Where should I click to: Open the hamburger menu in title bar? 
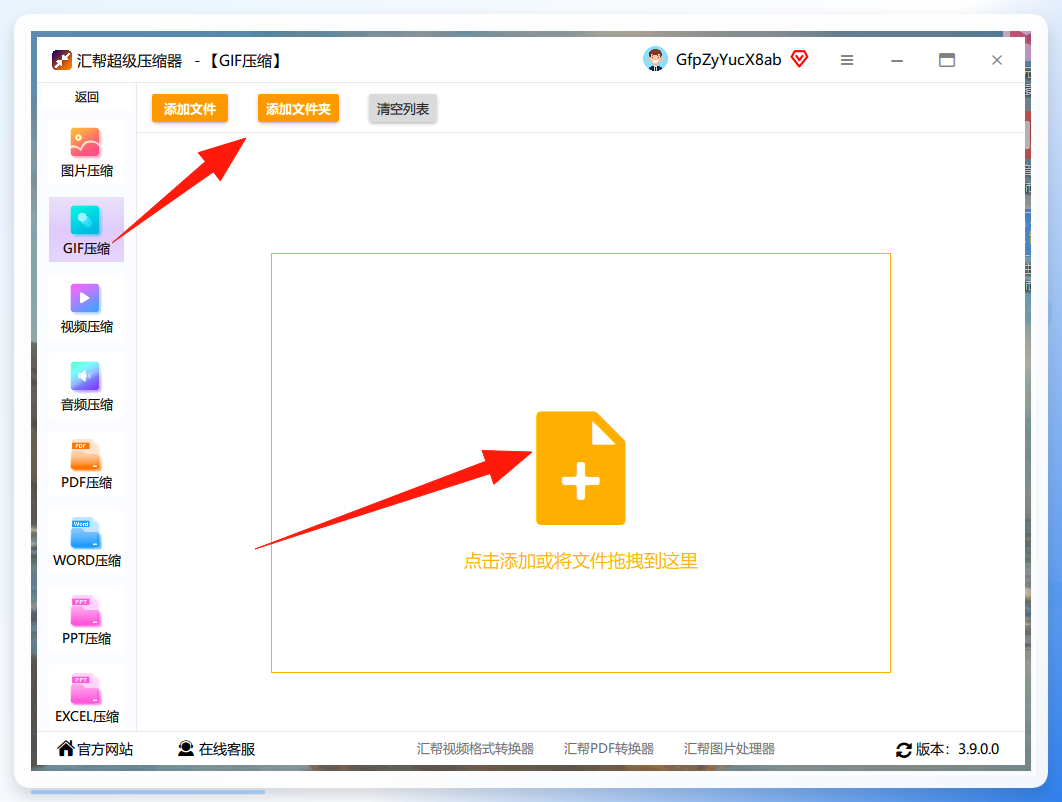[x=847, y=60]
